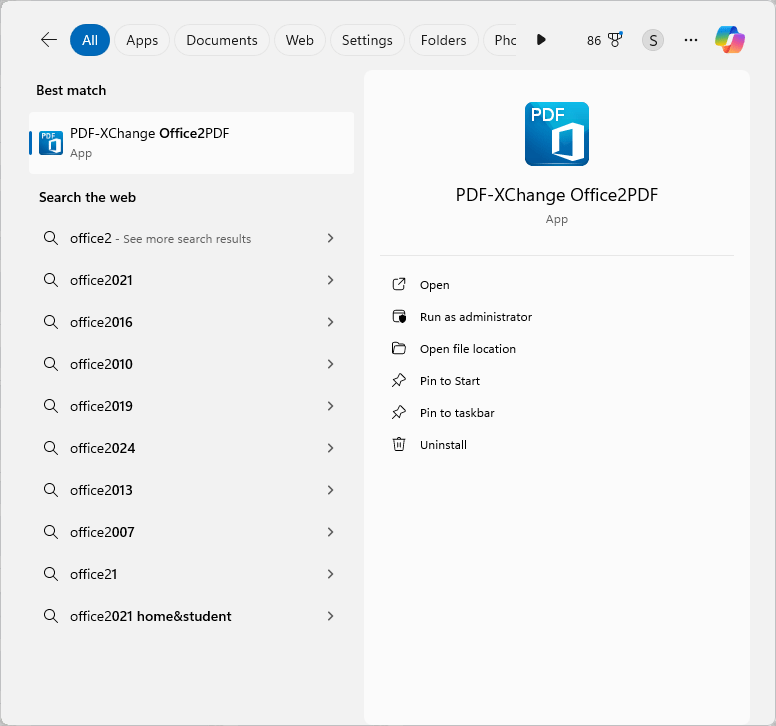
Task: Expand the office2010 result chevron
Action: pos(331,364)
